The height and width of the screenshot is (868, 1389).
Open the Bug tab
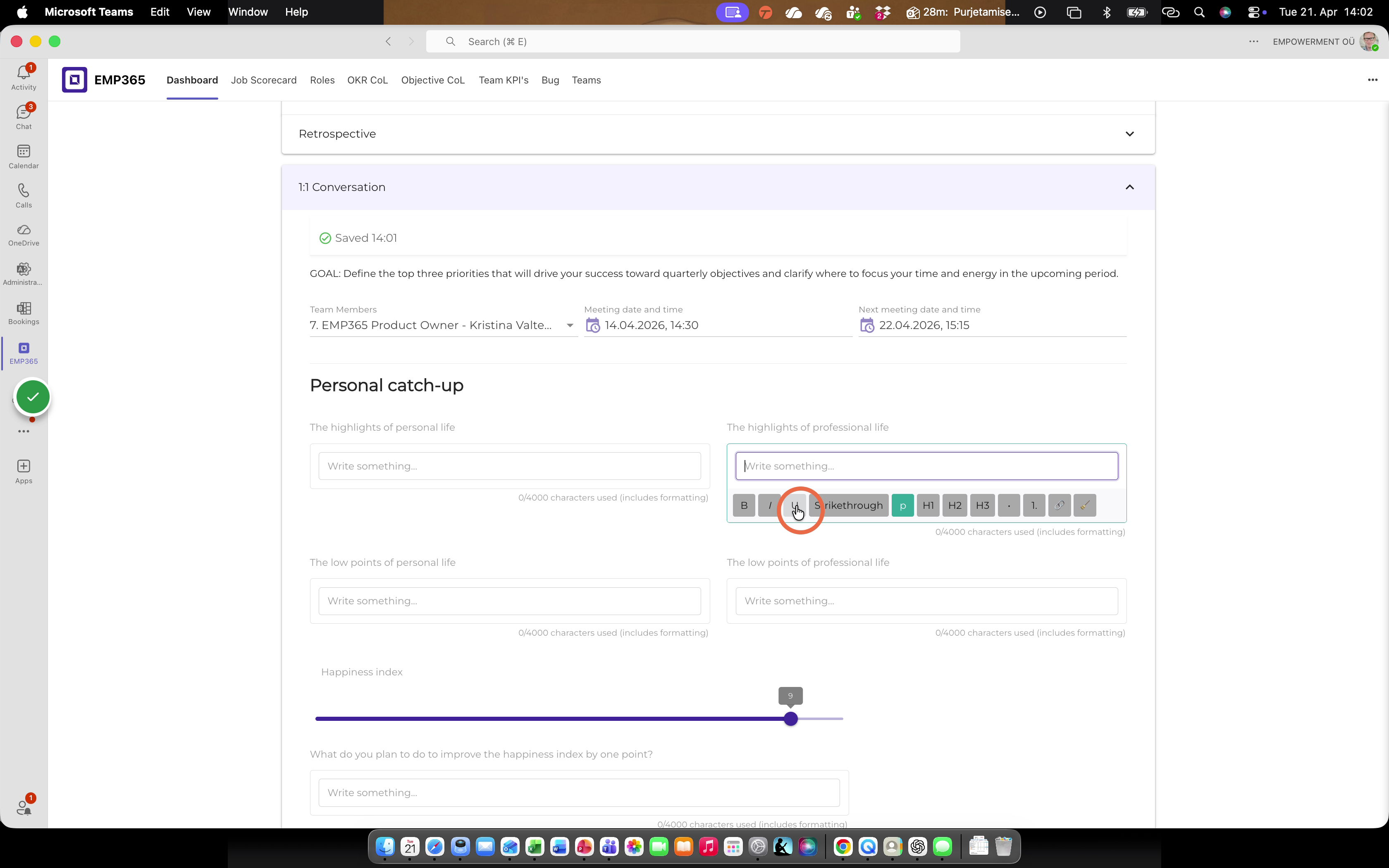pos(550,80)
